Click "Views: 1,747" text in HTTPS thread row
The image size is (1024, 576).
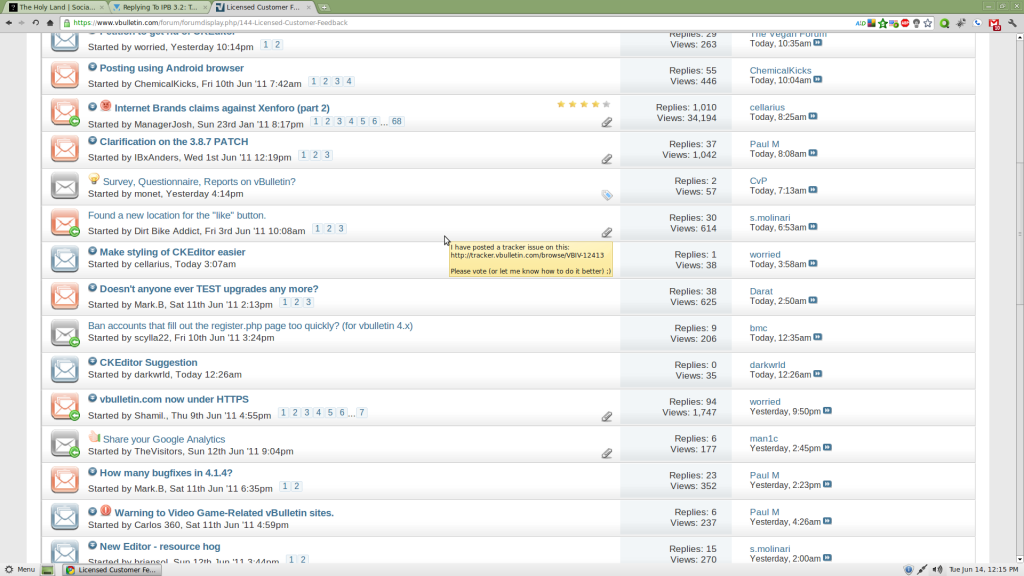689,413
